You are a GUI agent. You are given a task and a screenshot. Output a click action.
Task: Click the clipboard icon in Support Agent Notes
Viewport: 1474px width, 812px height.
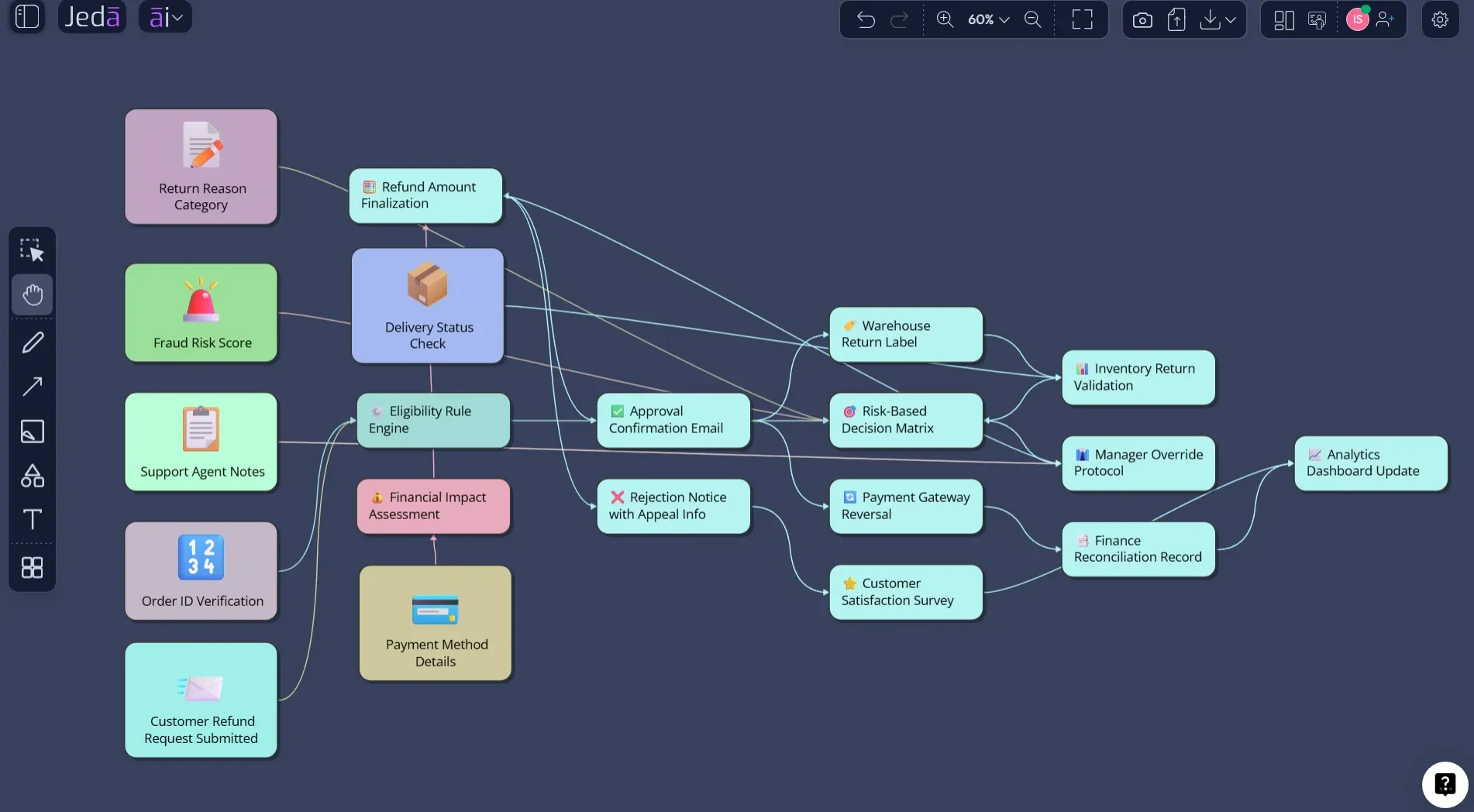coord(201,428)
